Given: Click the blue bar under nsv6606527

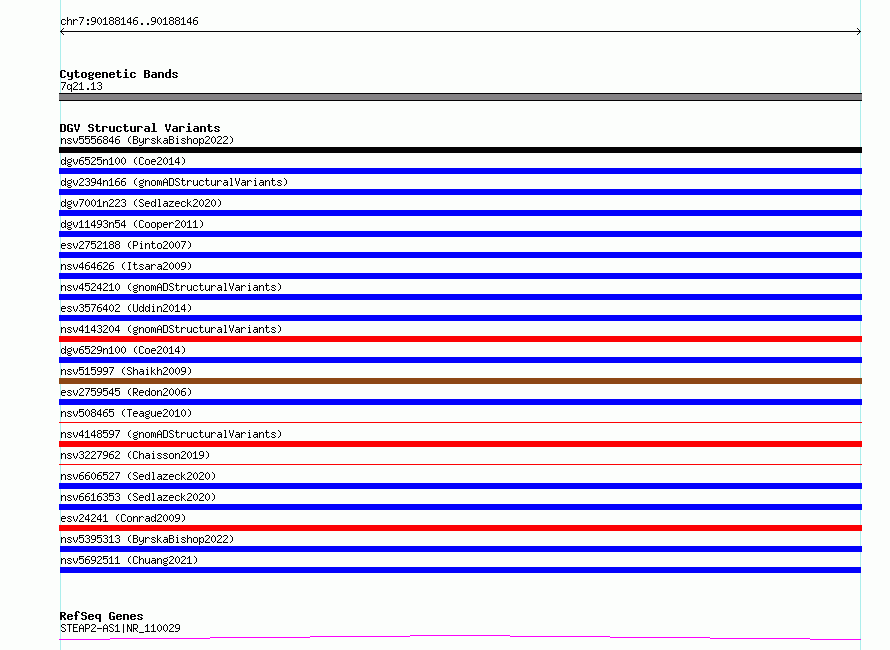Looking at the screenshot, I should [x=460, y=486].
